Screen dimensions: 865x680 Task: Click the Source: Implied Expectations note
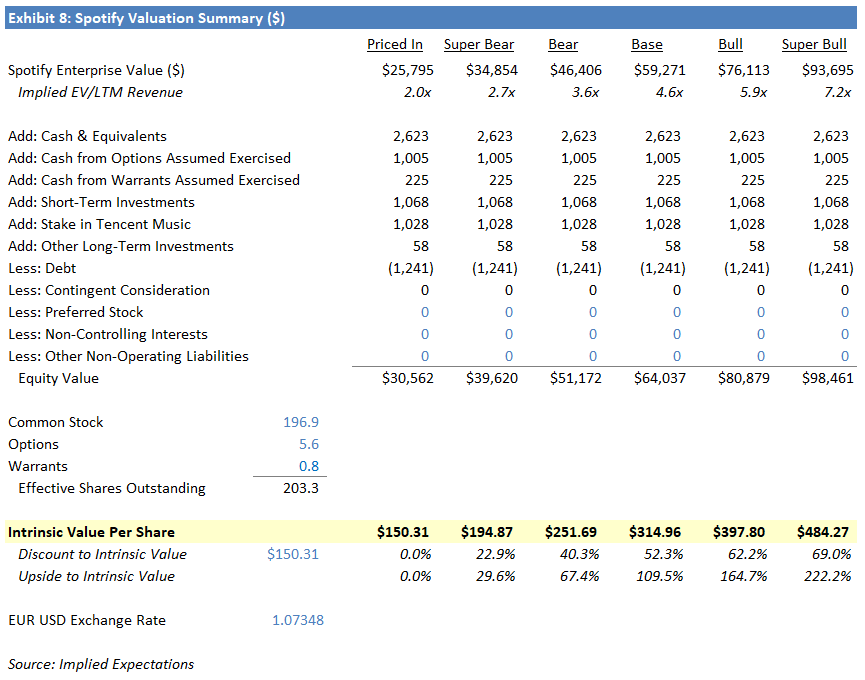tap(101, 665)
